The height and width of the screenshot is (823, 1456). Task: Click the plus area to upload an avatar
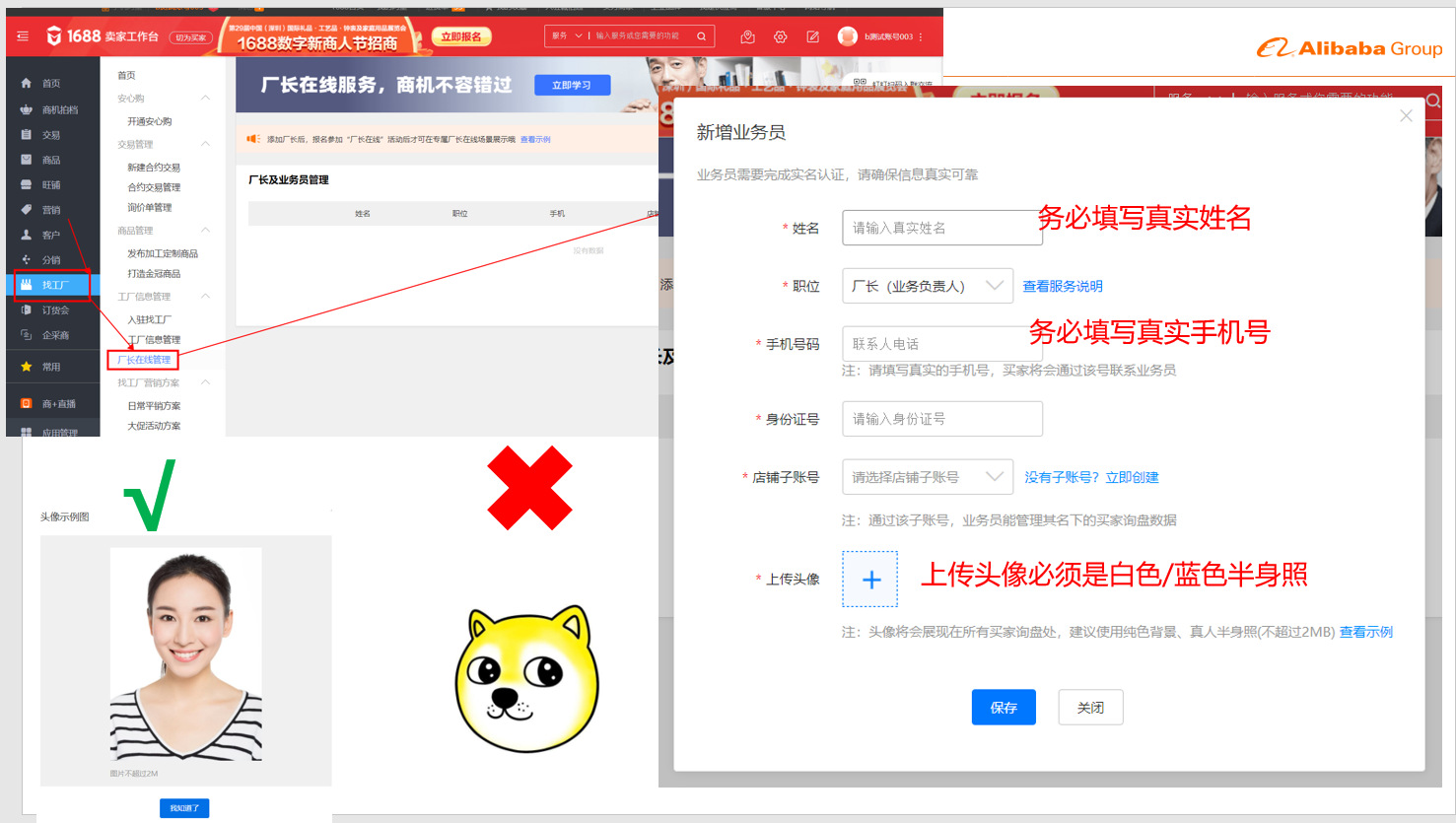click(869, 579)
